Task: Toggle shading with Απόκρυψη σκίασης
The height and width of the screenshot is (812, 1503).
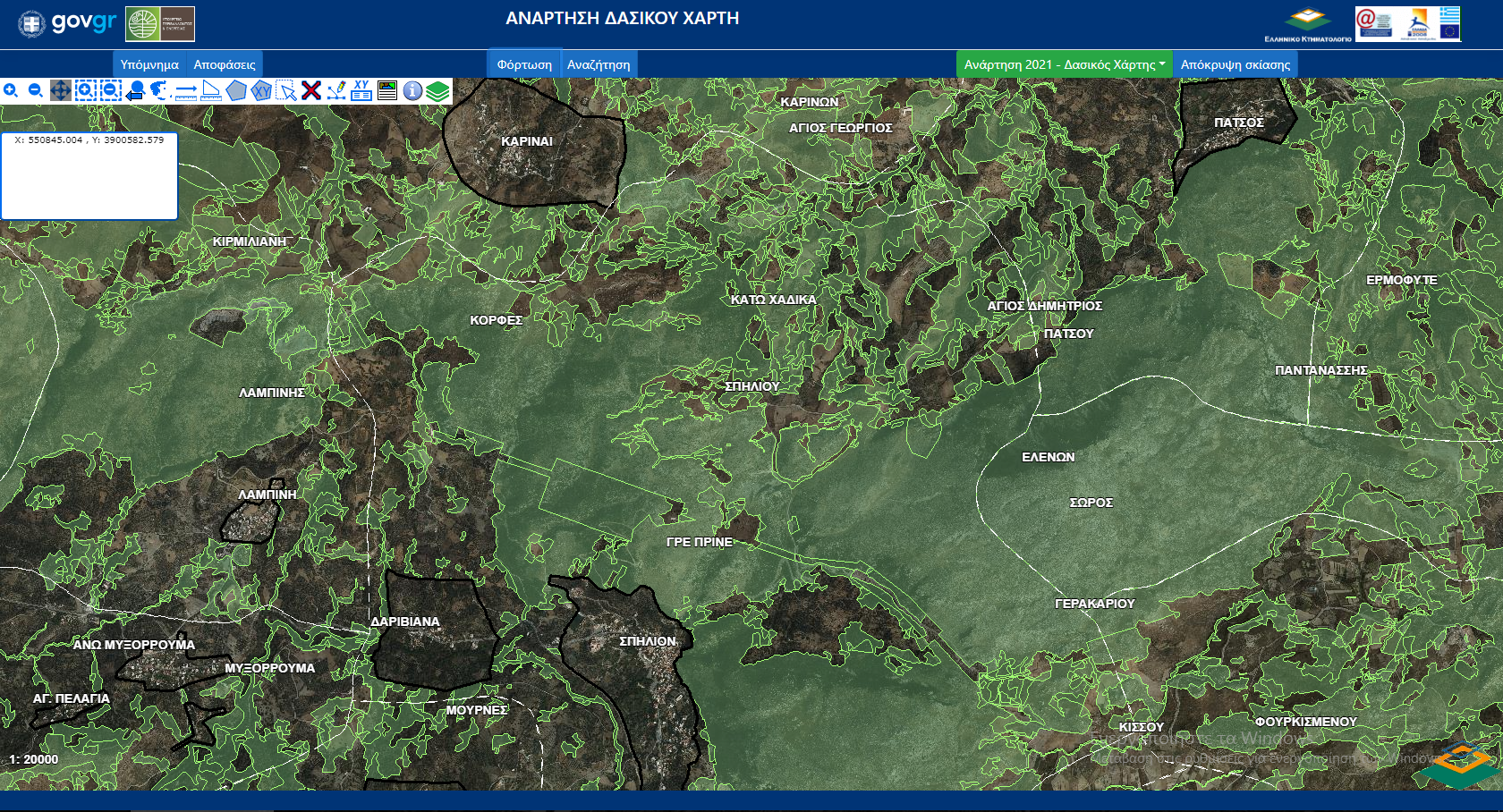Action: point(1235,64)
